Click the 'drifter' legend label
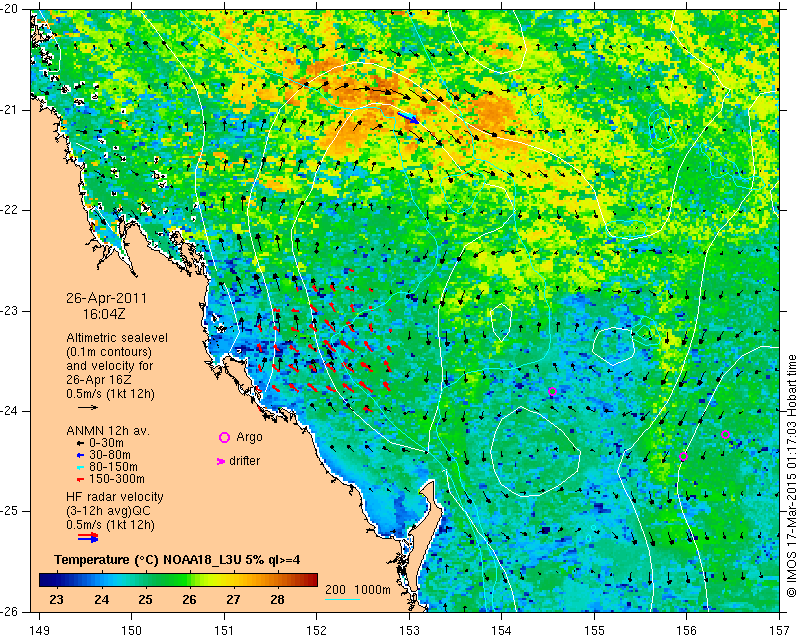The width and height of the screenshot is (800, 640). (x=244, y=461)
